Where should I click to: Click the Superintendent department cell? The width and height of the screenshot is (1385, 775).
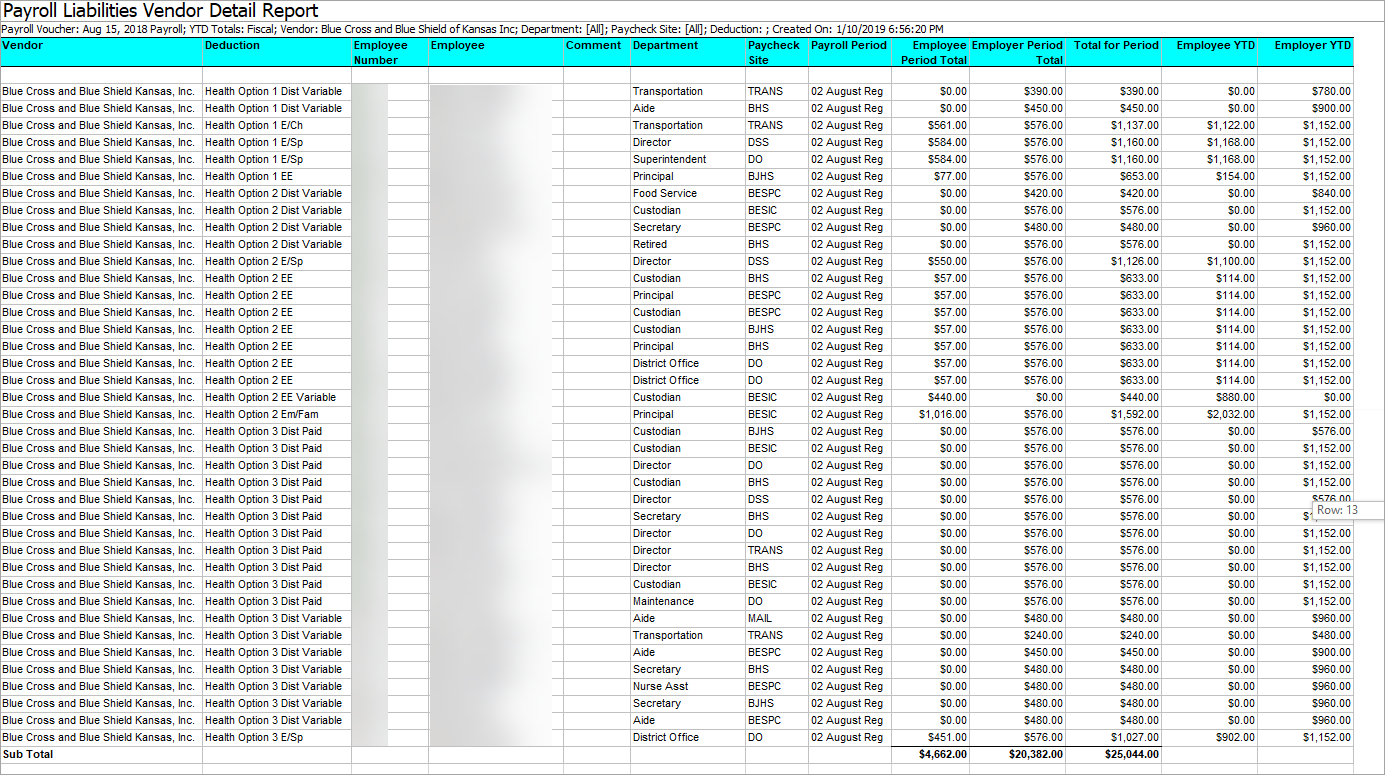click(x=670, y=160)
